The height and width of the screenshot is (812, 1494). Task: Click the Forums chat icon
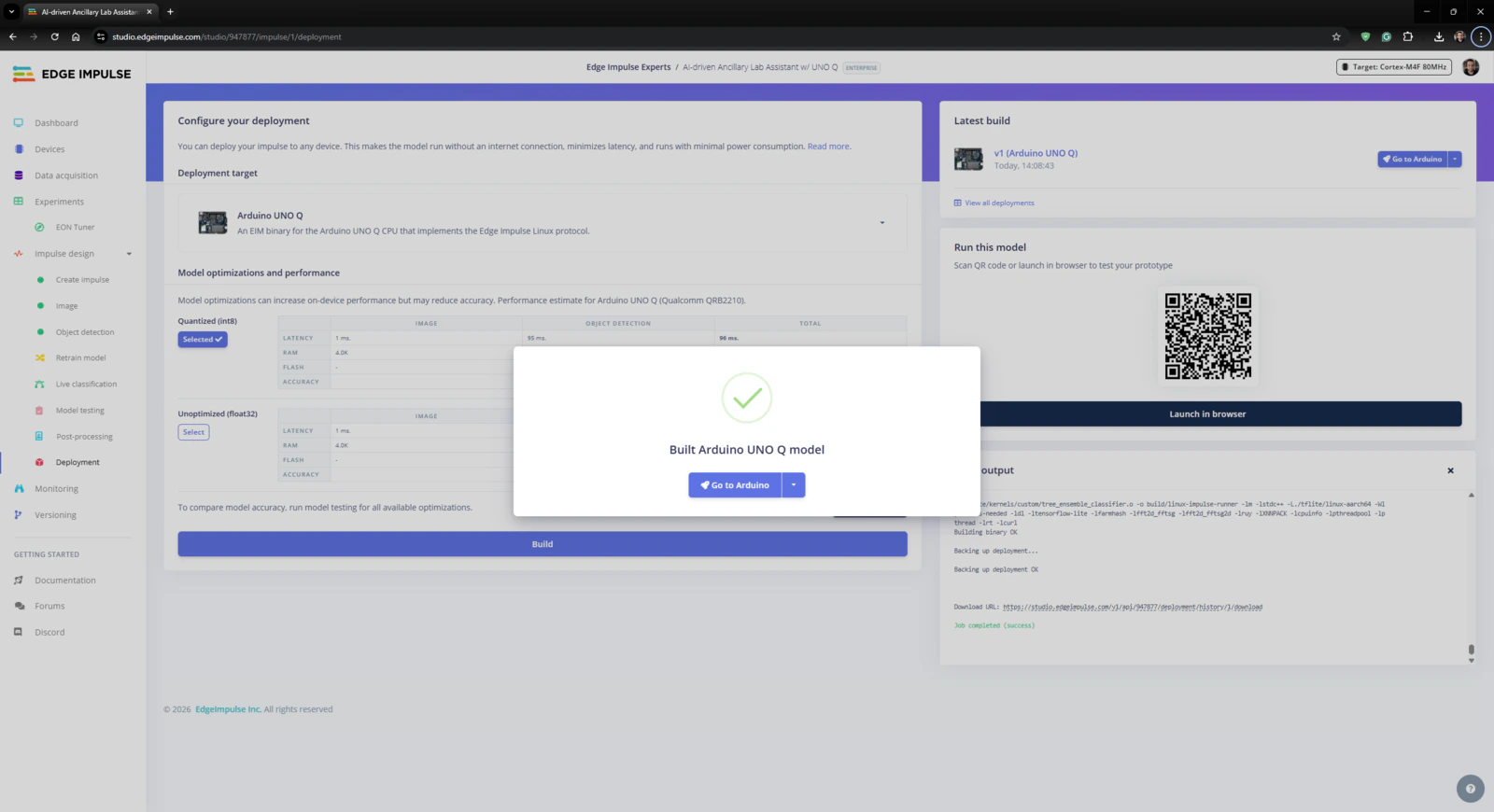[x=19, y=606]
